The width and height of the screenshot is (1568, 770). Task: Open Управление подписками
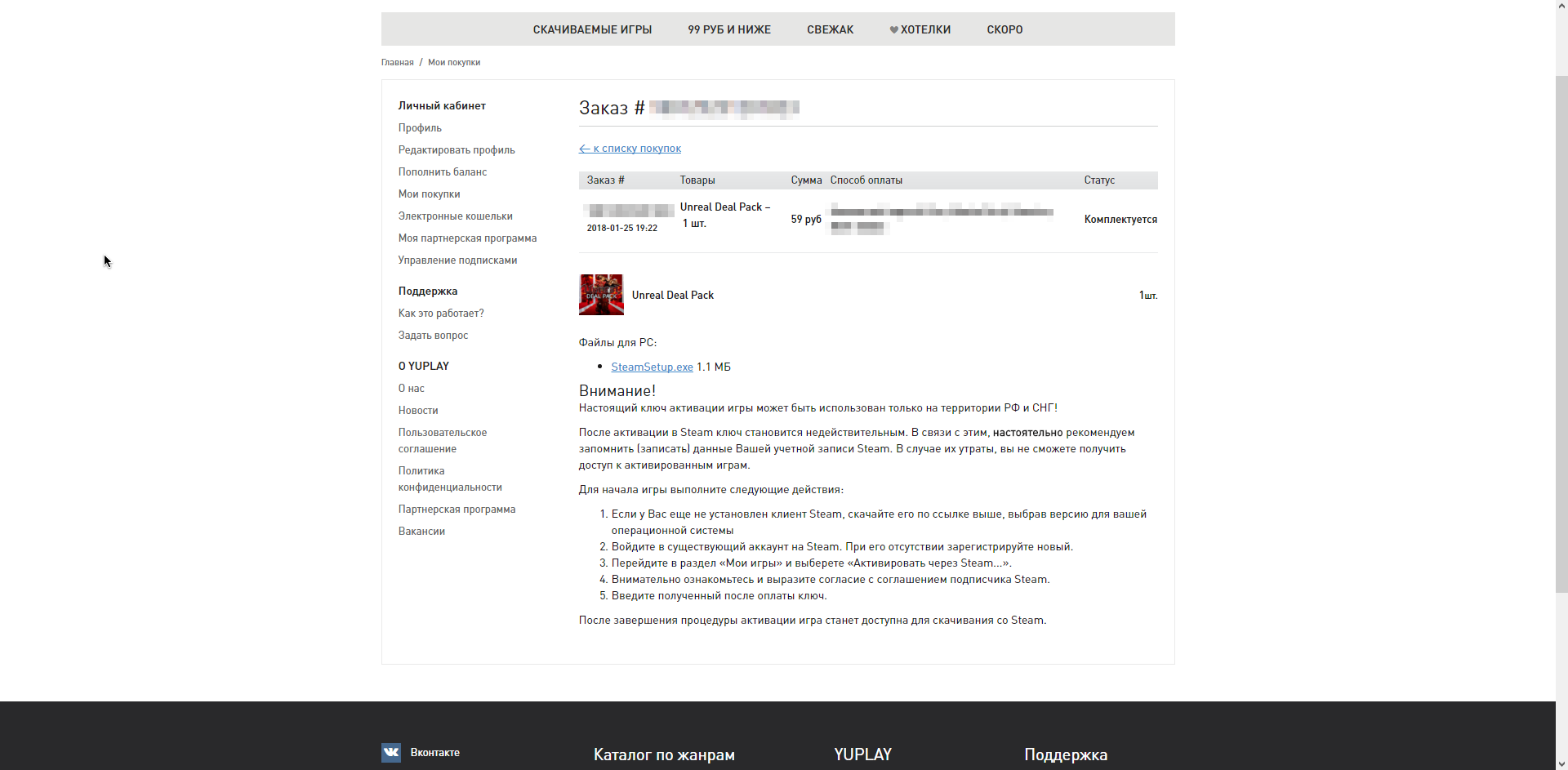pos(457,260)
